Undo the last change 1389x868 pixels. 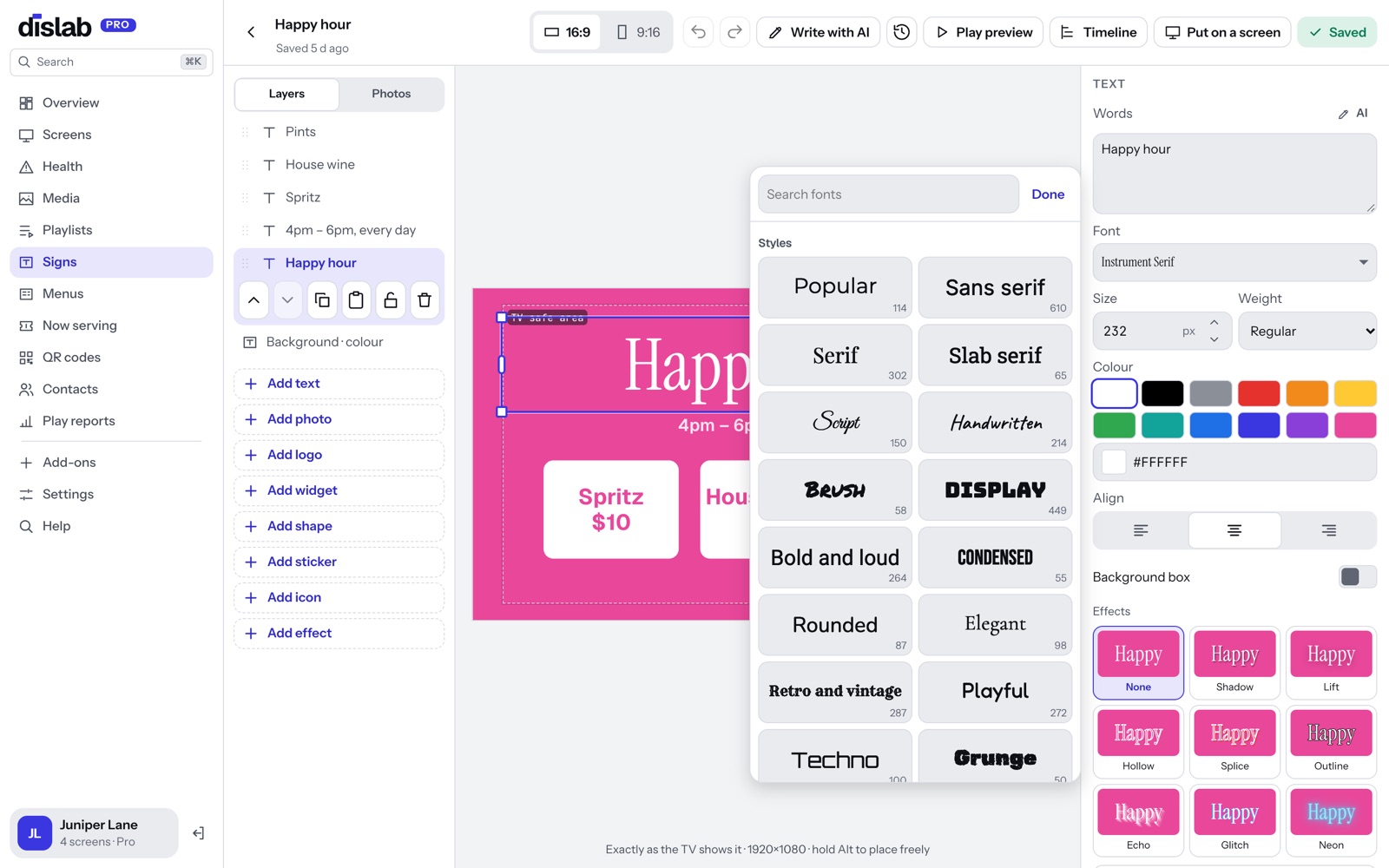click(x=699, y=32)
